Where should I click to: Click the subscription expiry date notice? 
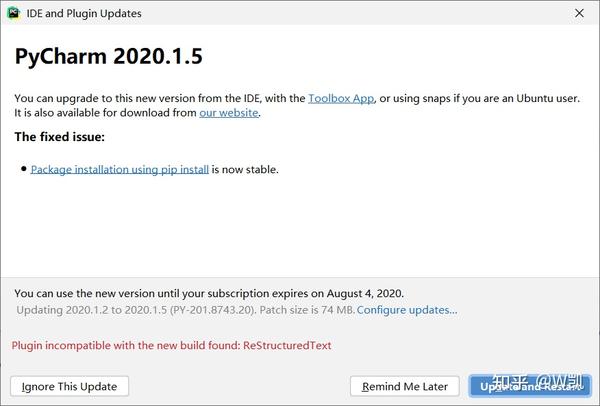coord(208,294)
